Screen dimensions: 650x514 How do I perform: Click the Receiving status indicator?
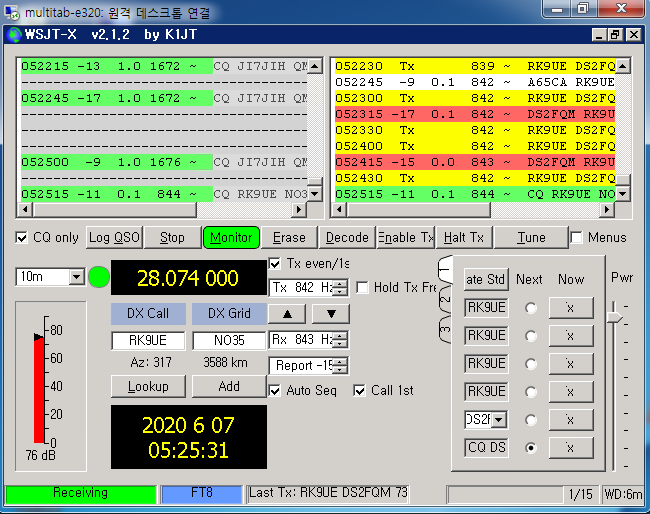point(80,493)
